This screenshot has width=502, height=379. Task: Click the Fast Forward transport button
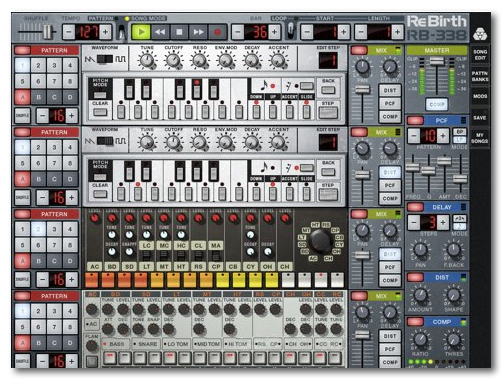pos(198,32)
